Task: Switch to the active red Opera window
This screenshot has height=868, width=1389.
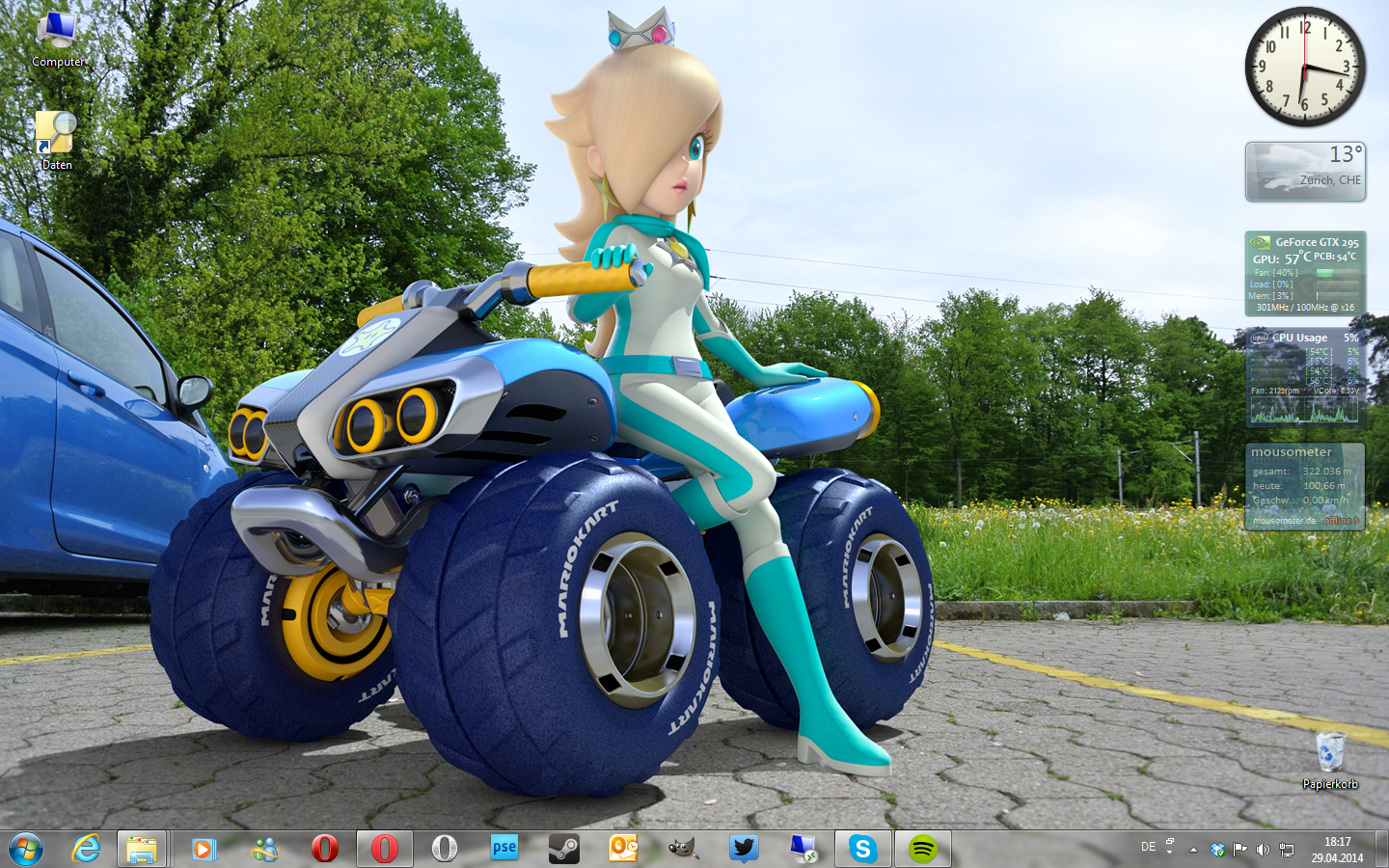Action: (x=385, y=849)
